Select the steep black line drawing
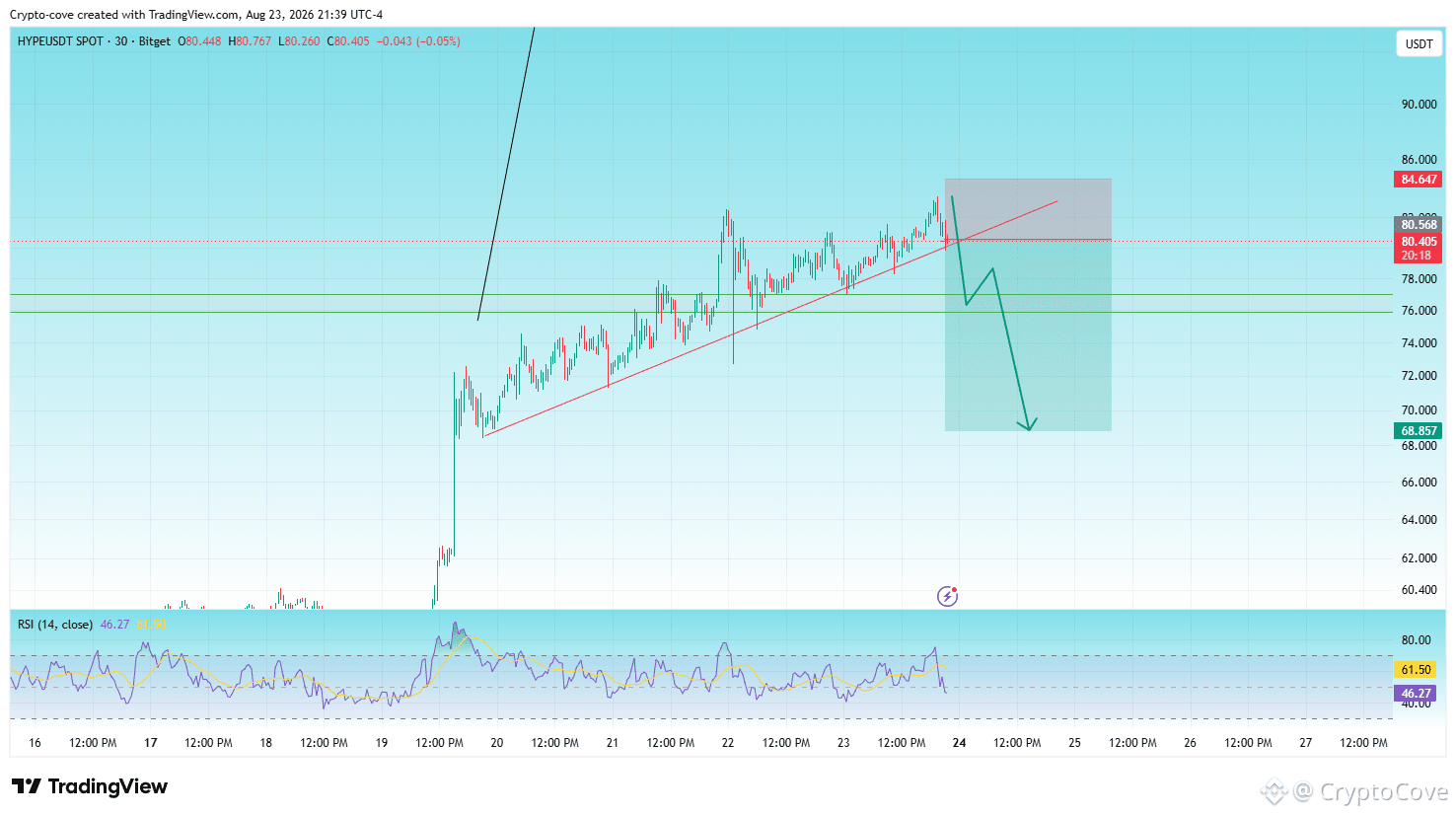 click(x=506, y=174)
